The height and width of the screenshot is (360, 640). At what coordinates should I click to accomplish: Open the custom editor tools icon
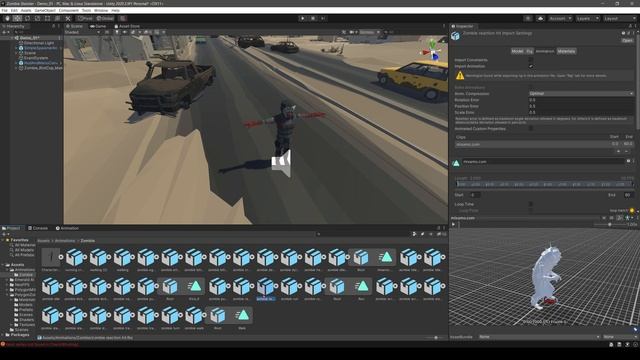tap(68, 18)
